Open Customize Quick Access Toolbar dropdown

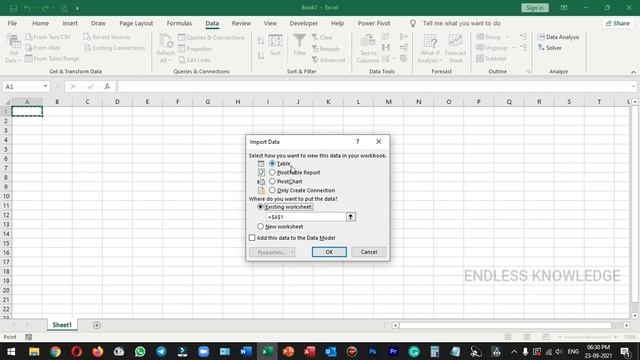pos(77,8)
